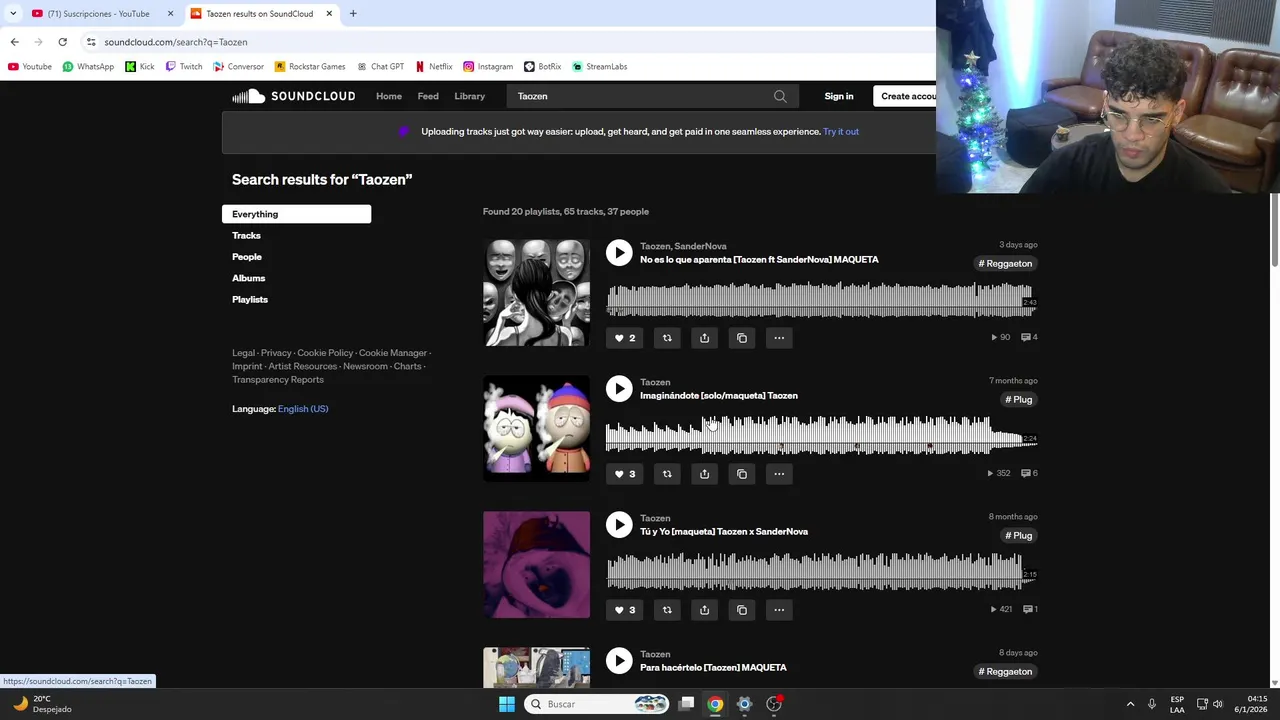Open Reggaeton tag on No es lo que aparenta
Screen dimensions: 1280x720
point(1005,264)
